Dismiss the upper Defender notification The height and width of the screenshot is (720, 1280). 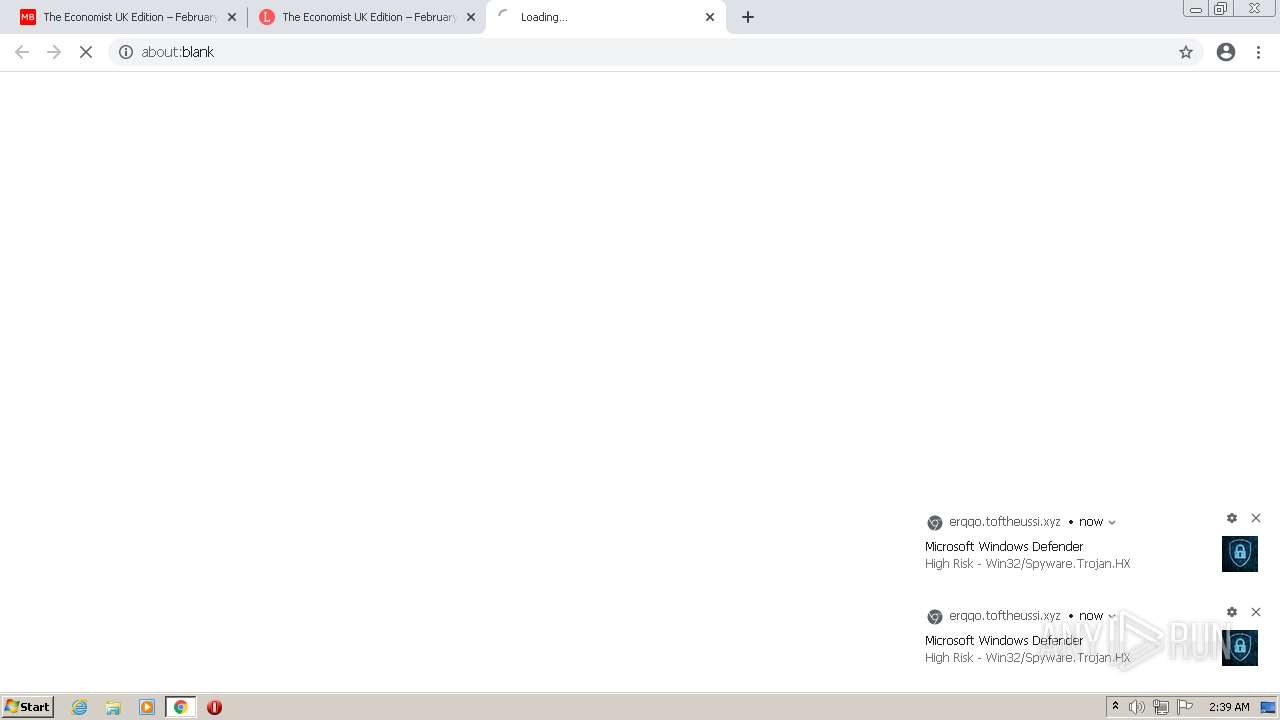point(1256,518)
